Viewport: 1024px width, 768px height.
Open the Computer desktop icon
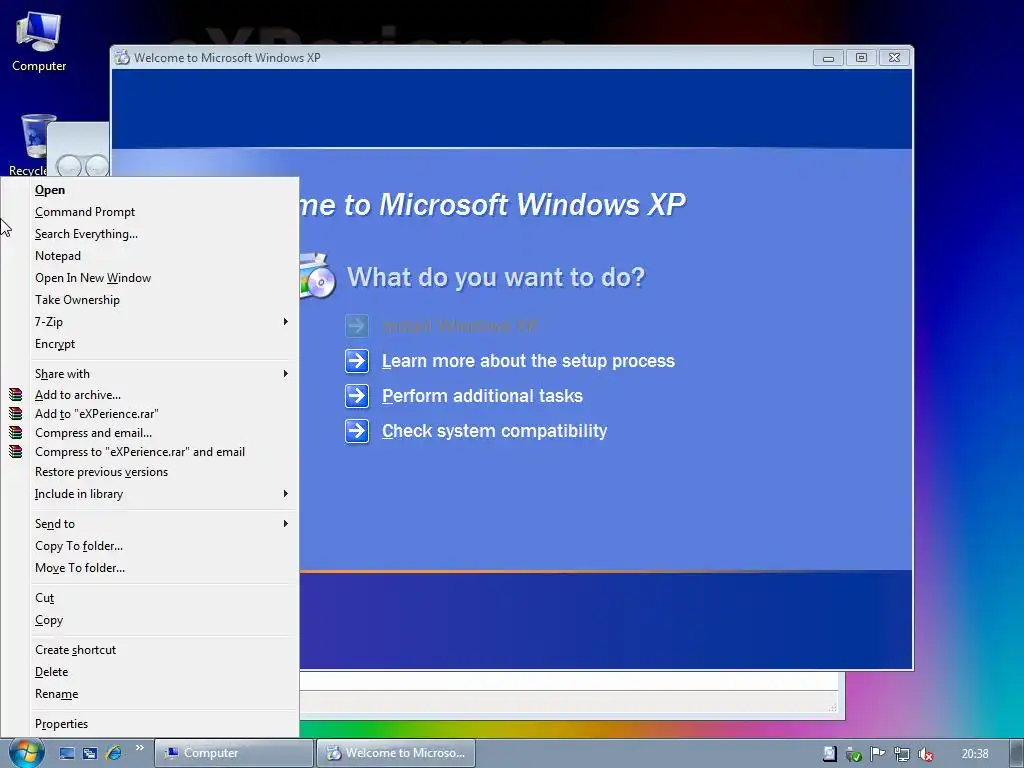point(39,40)
